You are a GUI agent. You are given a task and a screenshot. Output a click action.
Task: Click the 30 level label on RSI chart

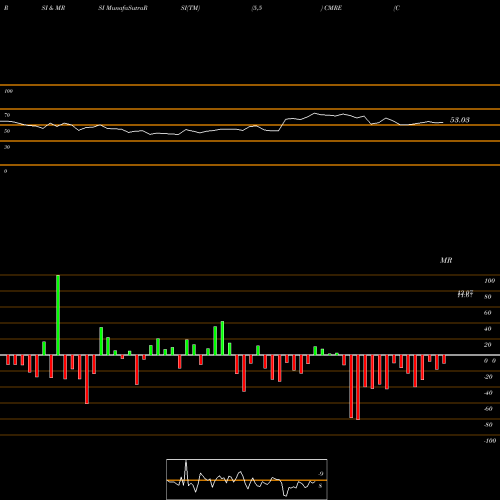7,147
